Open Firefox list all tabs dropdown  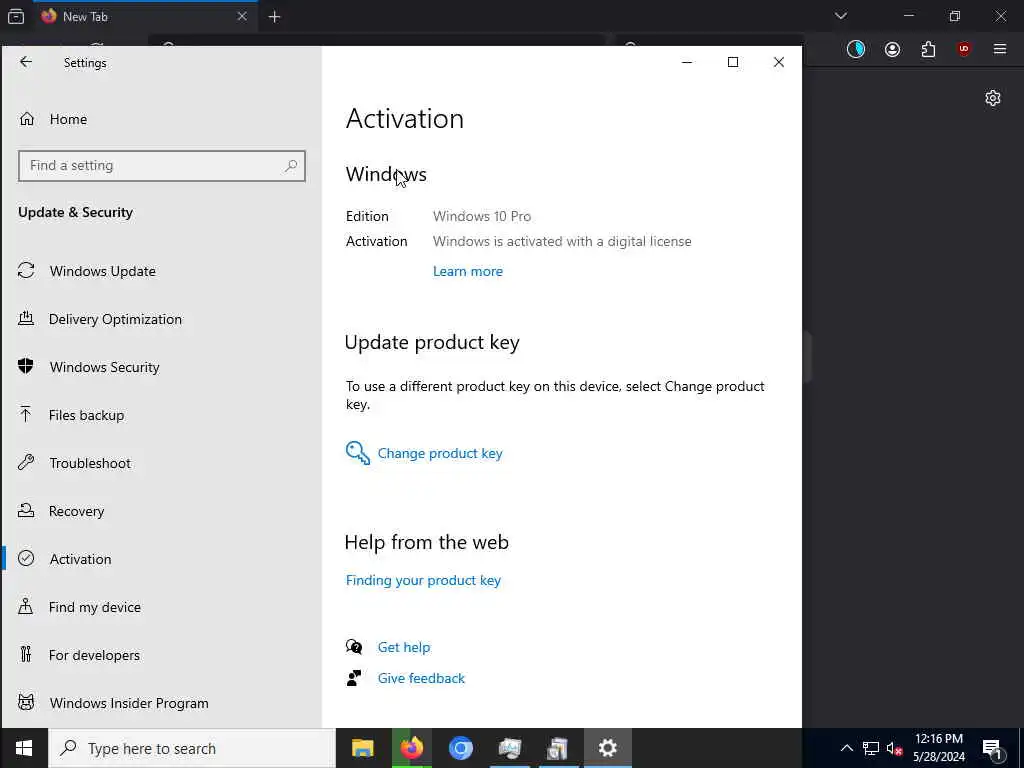pyautogui.click(x=840, y=16)
